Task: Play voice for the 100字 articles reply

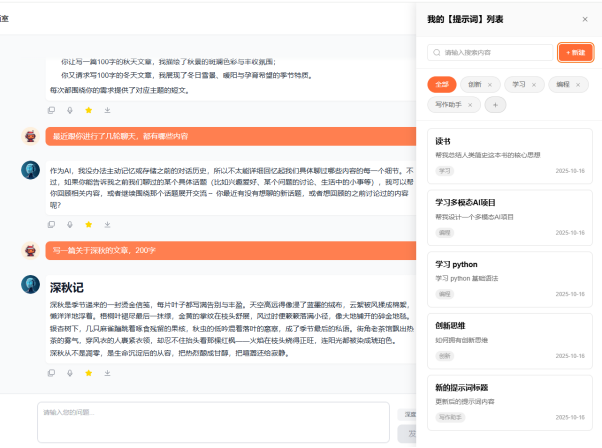Action: pyautogui.click(x=70, y=110)
